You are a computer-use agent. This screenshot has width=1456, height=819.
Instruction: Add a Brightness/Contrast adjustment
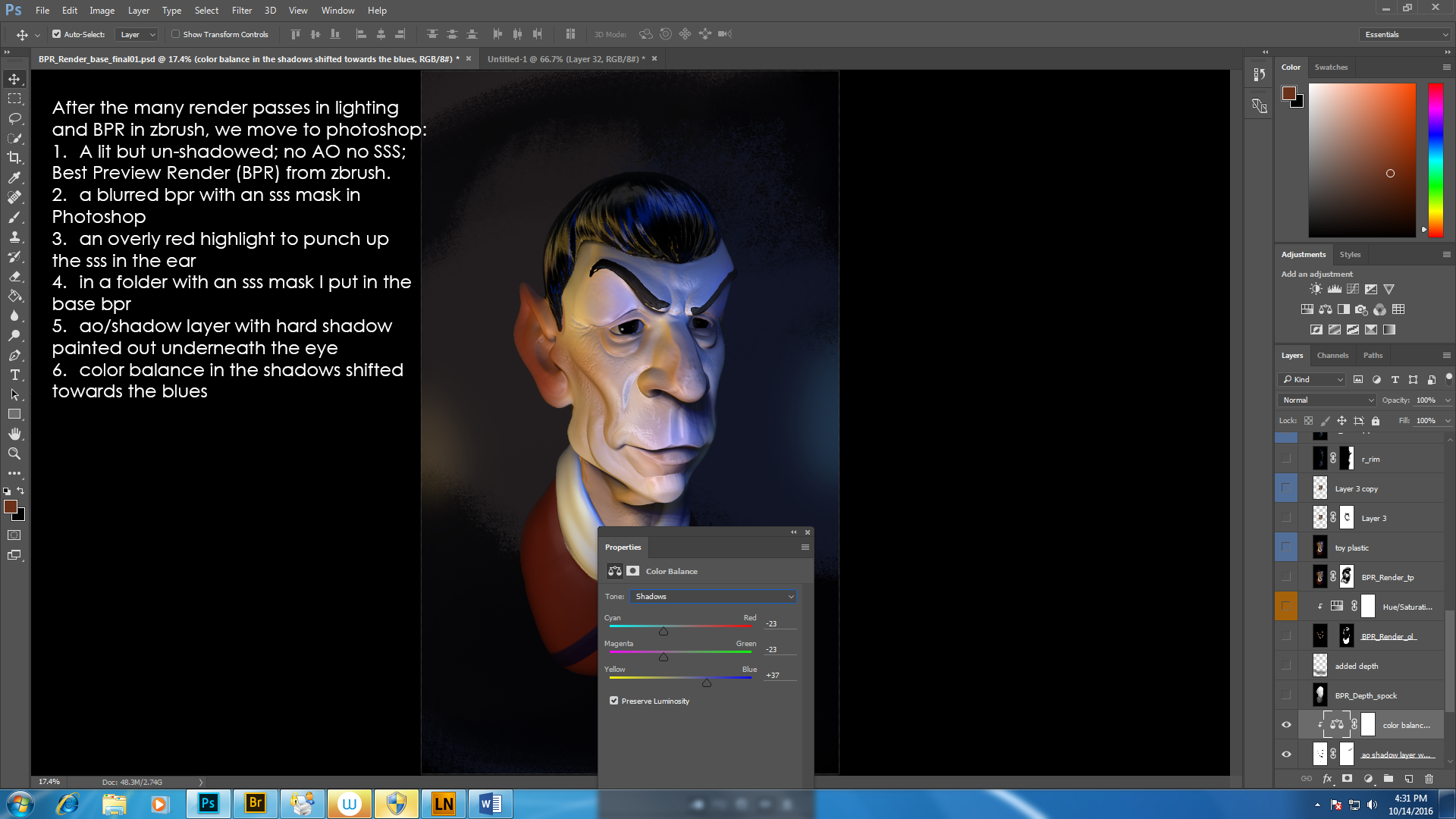(1316, 289)
